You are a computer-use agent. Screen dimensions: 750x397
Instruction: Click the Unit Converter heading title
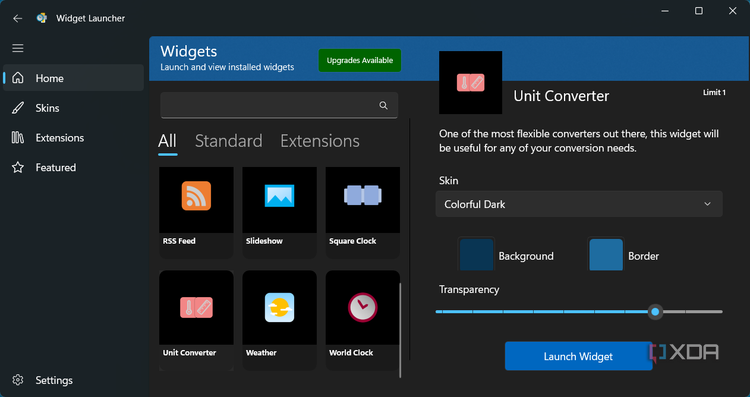pos(561,96)
